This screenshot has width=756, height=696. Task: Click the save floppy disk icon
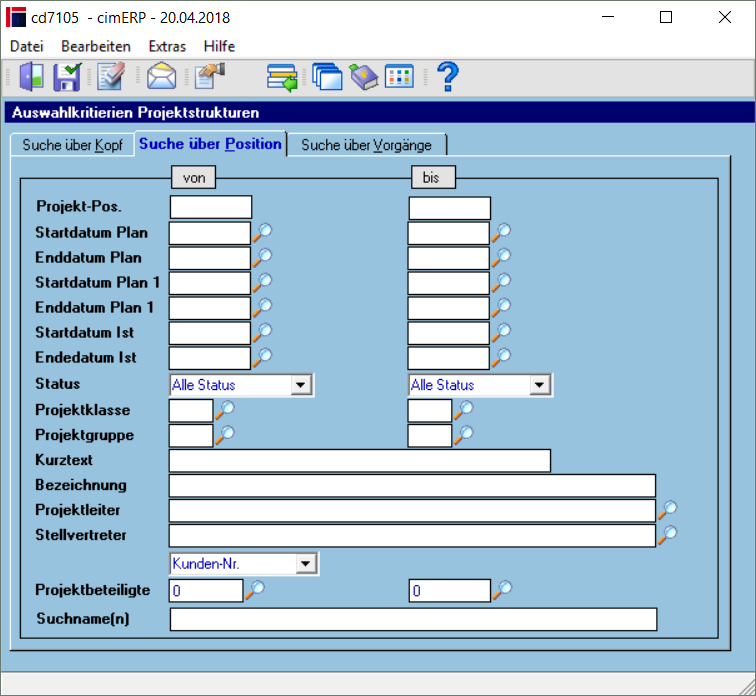(x=67, y=77)
